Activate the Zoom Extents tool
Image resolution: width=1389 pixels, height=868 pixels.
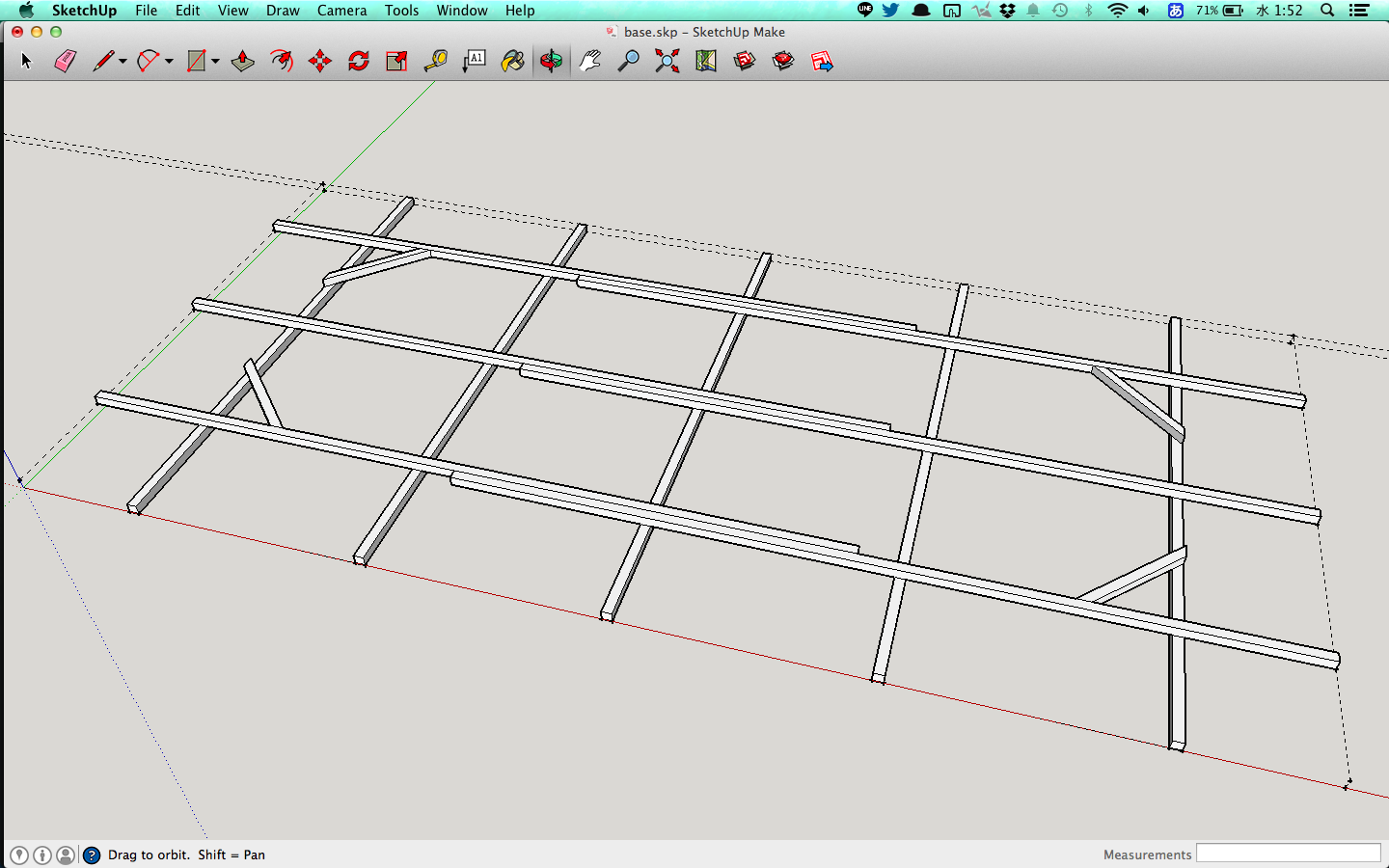pos(667,62)
